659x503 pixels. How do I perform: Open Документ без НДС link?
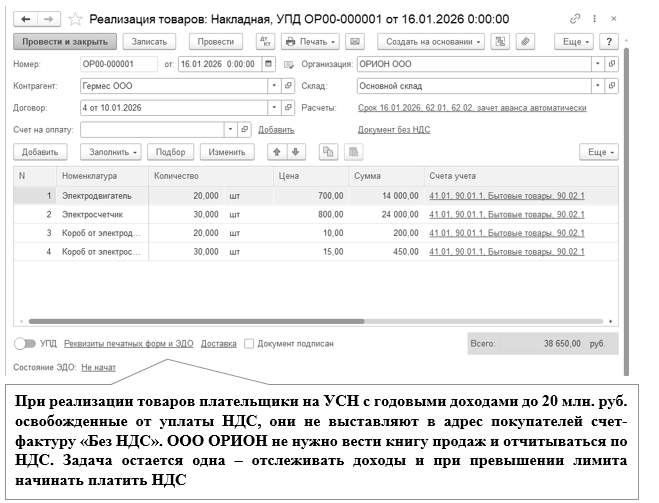coord(394,130)
